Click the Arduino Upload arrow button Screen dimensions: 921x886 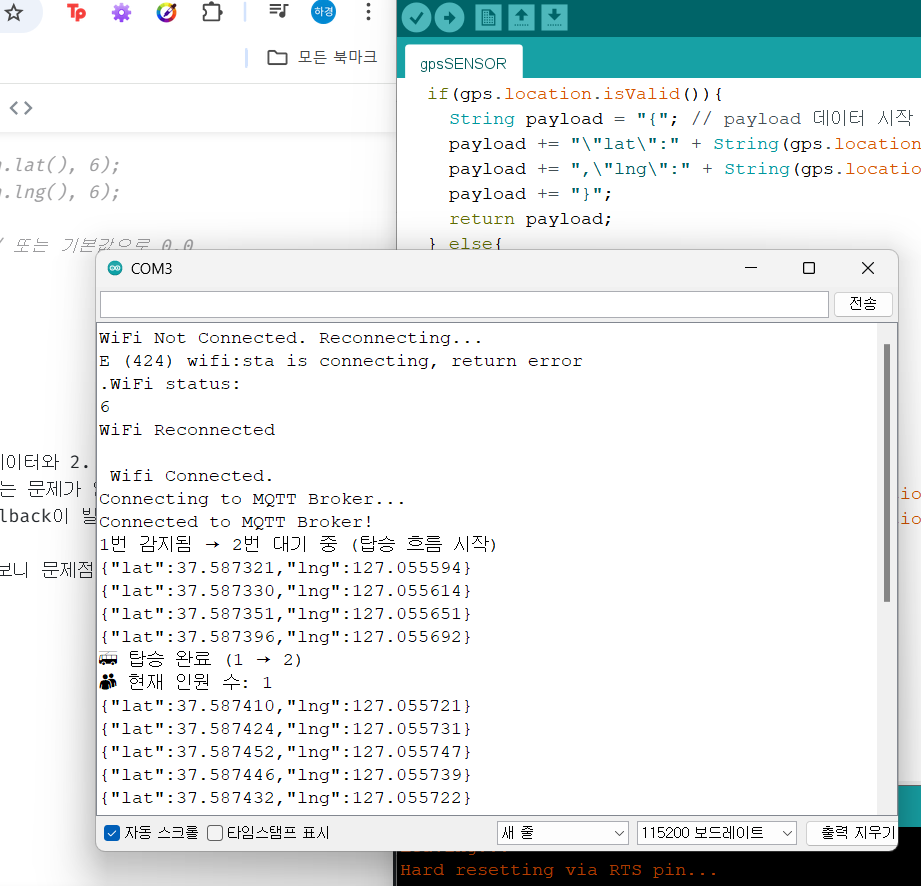(449, 17)
